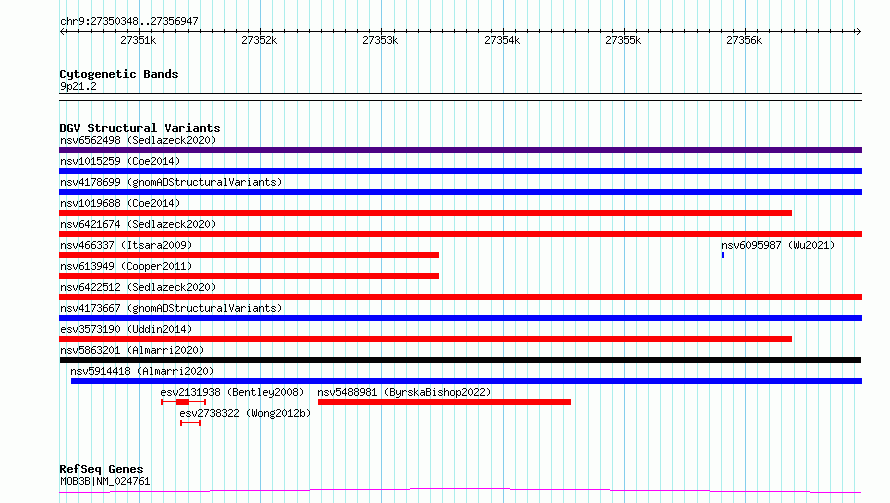This screenshot has height=503, width=890.
Task: Click the red nsv6421674 variant bar
Action: pyautogui.click(x=460, y=234)
